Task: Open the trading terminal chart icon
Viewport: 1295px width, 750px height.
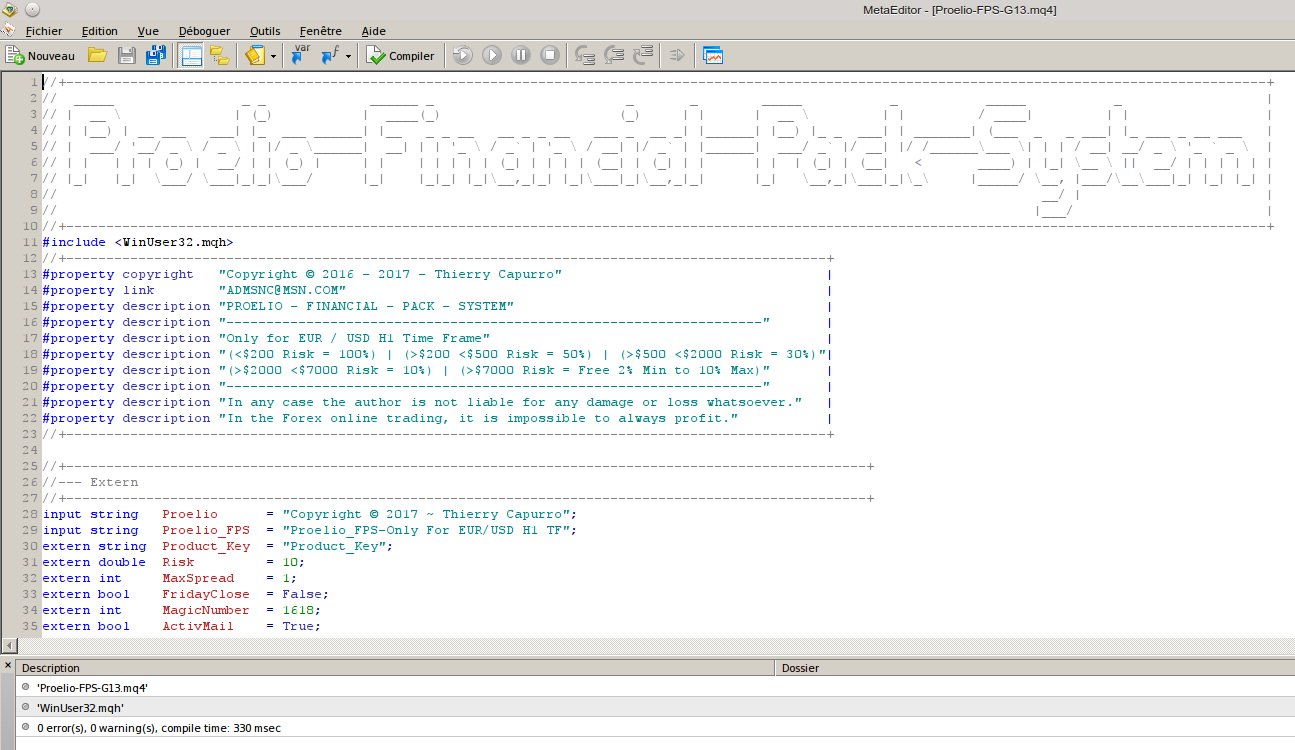Action: pyautogui.click(x=713, y=56)
